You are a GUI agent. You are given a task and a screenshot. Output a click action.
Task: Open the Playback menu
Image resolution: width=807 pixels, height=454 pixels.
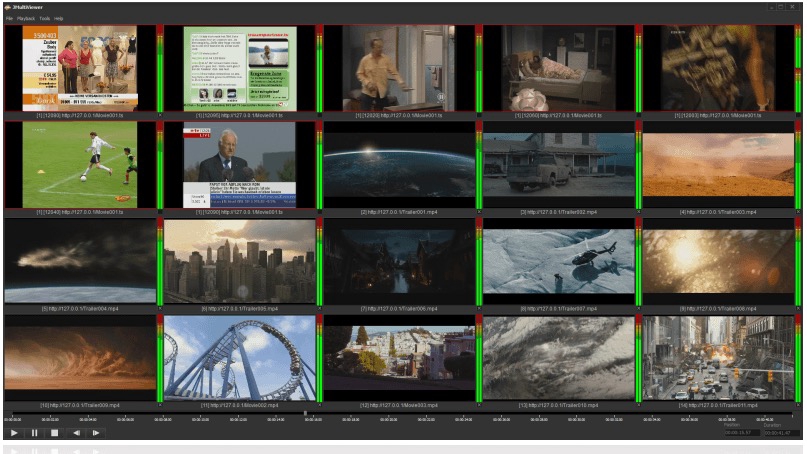[x=26, y=19]
